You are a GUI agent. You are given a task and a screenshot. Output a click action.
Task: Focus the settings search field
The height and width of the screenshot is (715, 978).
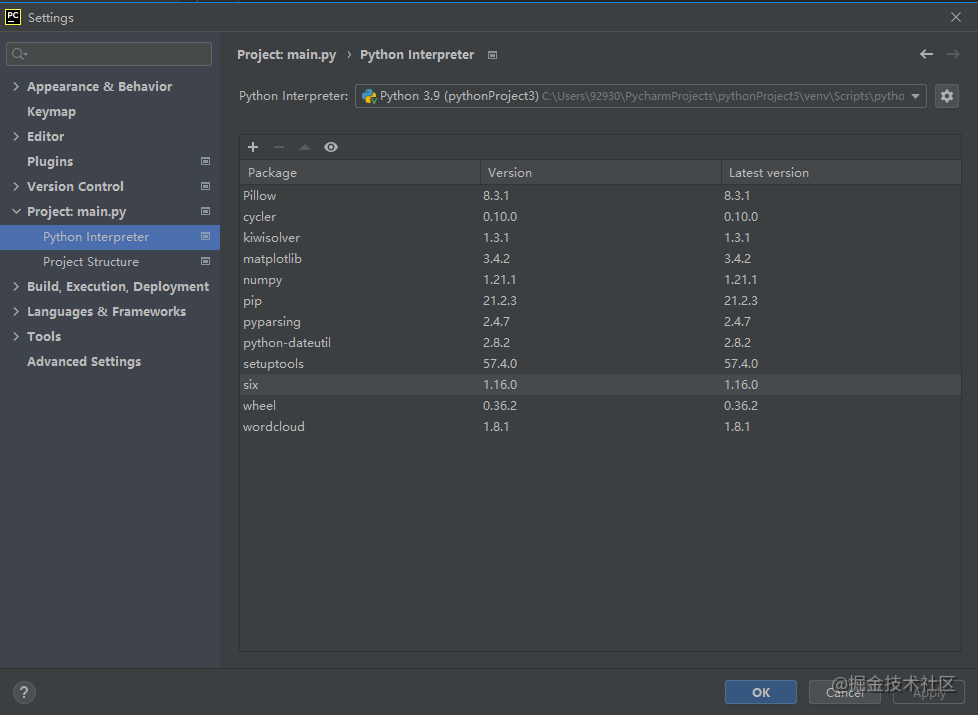pos(109,54)
